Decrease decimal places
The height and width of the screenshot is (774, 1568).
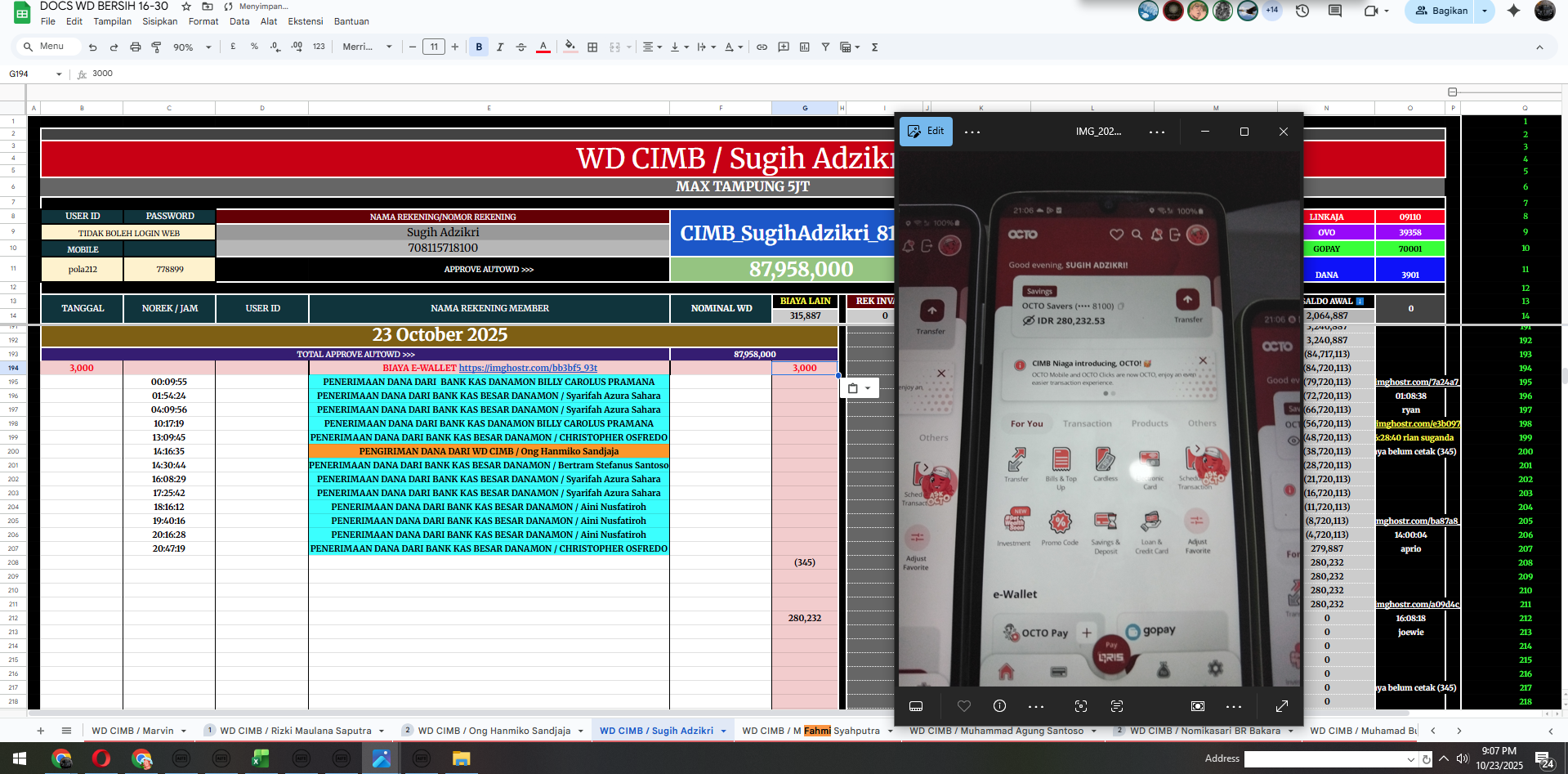(x=275, y=47)
